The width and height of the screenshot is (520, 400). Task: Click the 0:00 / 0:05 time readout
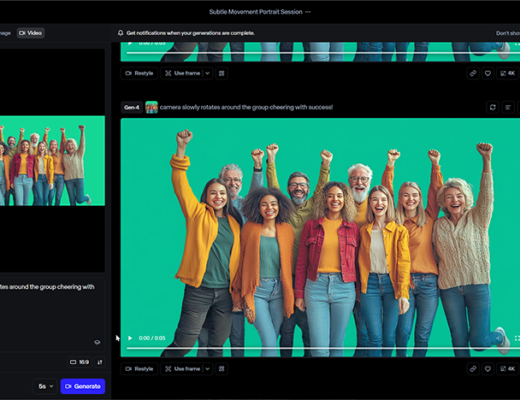(152, 338)
